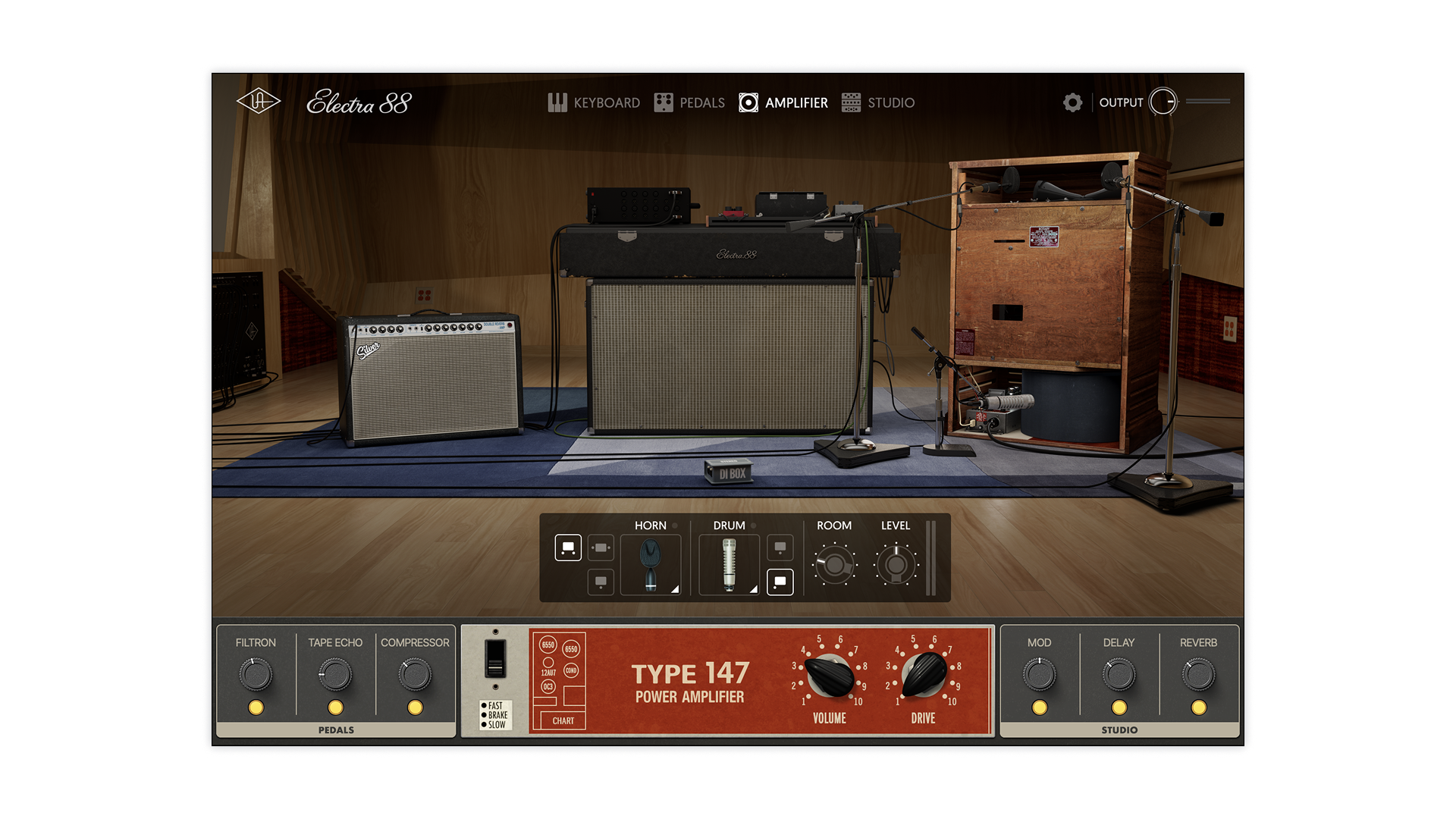This screenshot has width=1456, height=819.
Task: Toggle the Reverb yellow LED
Action: 1198,708
